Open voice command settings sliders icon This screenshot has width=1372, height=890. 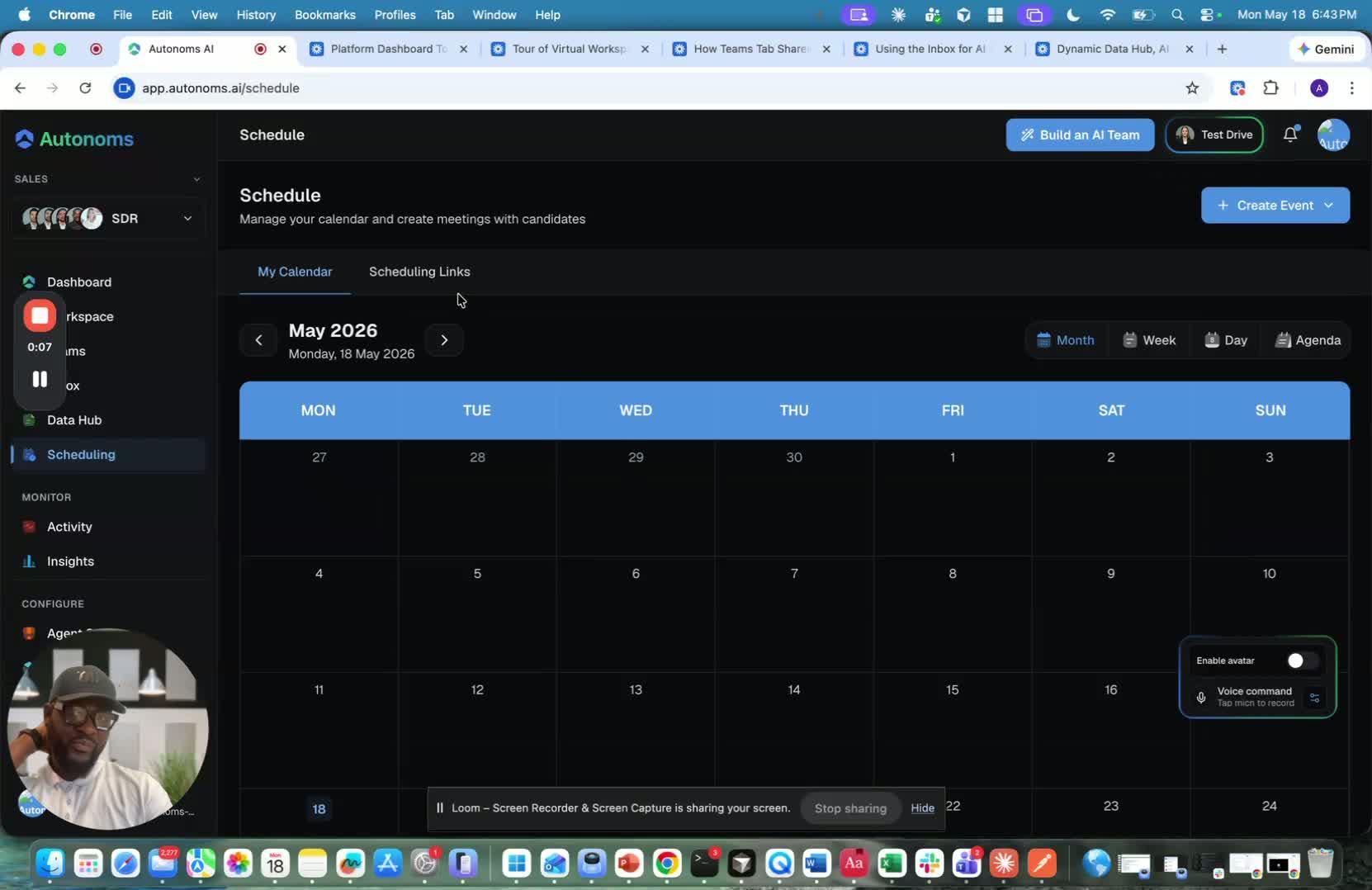pos(1314,698)
